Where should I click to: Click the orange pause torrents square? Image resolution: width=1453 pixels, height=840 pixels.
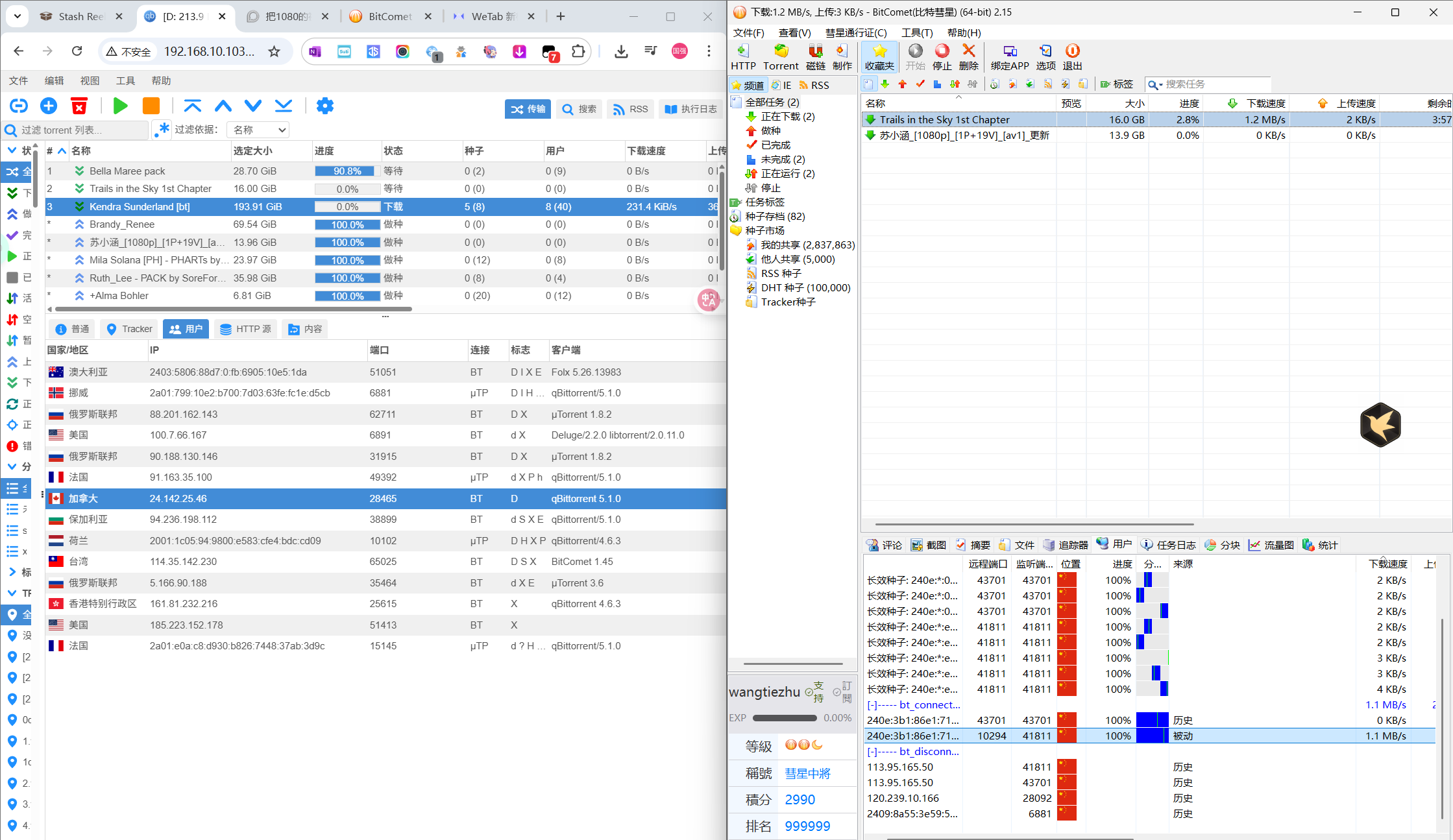click(151, 106)
